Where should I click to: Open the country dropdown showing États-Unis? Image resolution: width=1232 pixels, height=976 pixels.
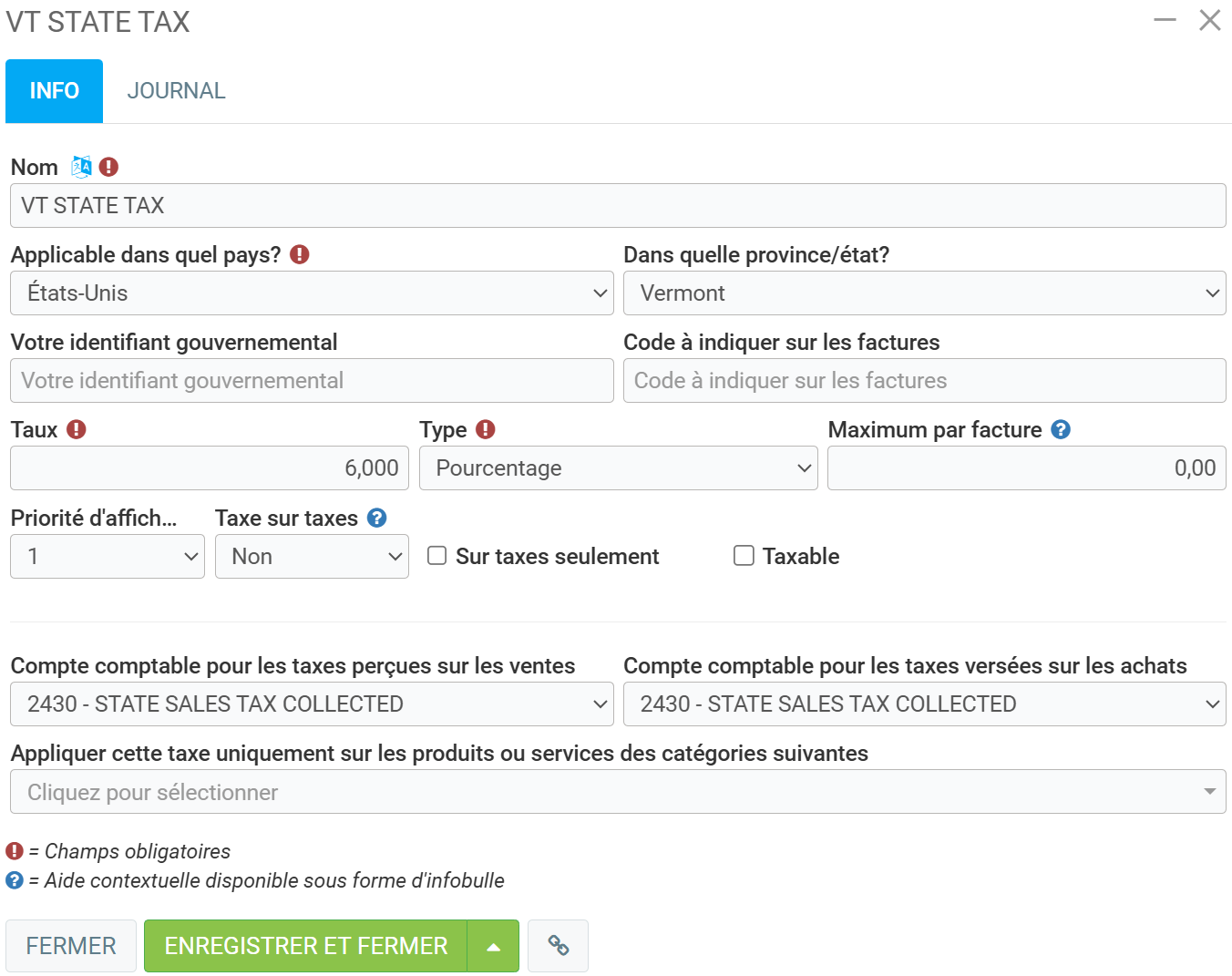tap(312, 293)
